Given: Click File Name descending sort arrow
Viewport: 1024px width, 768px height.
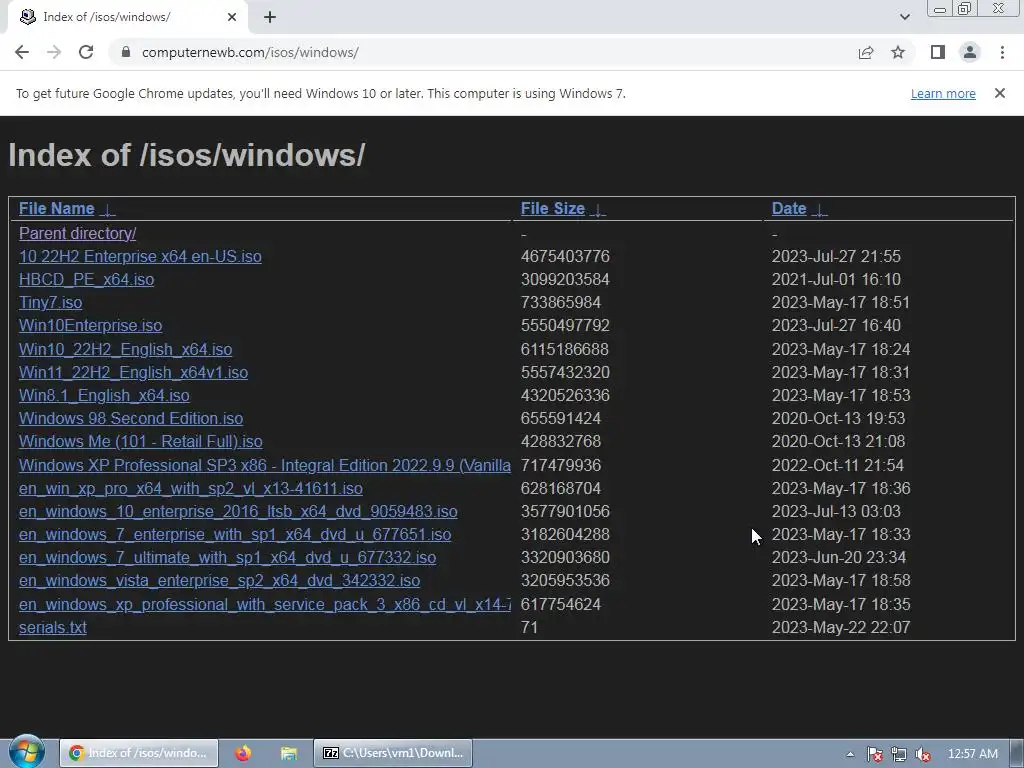Looking at the screenshot, I should [108, 210].
